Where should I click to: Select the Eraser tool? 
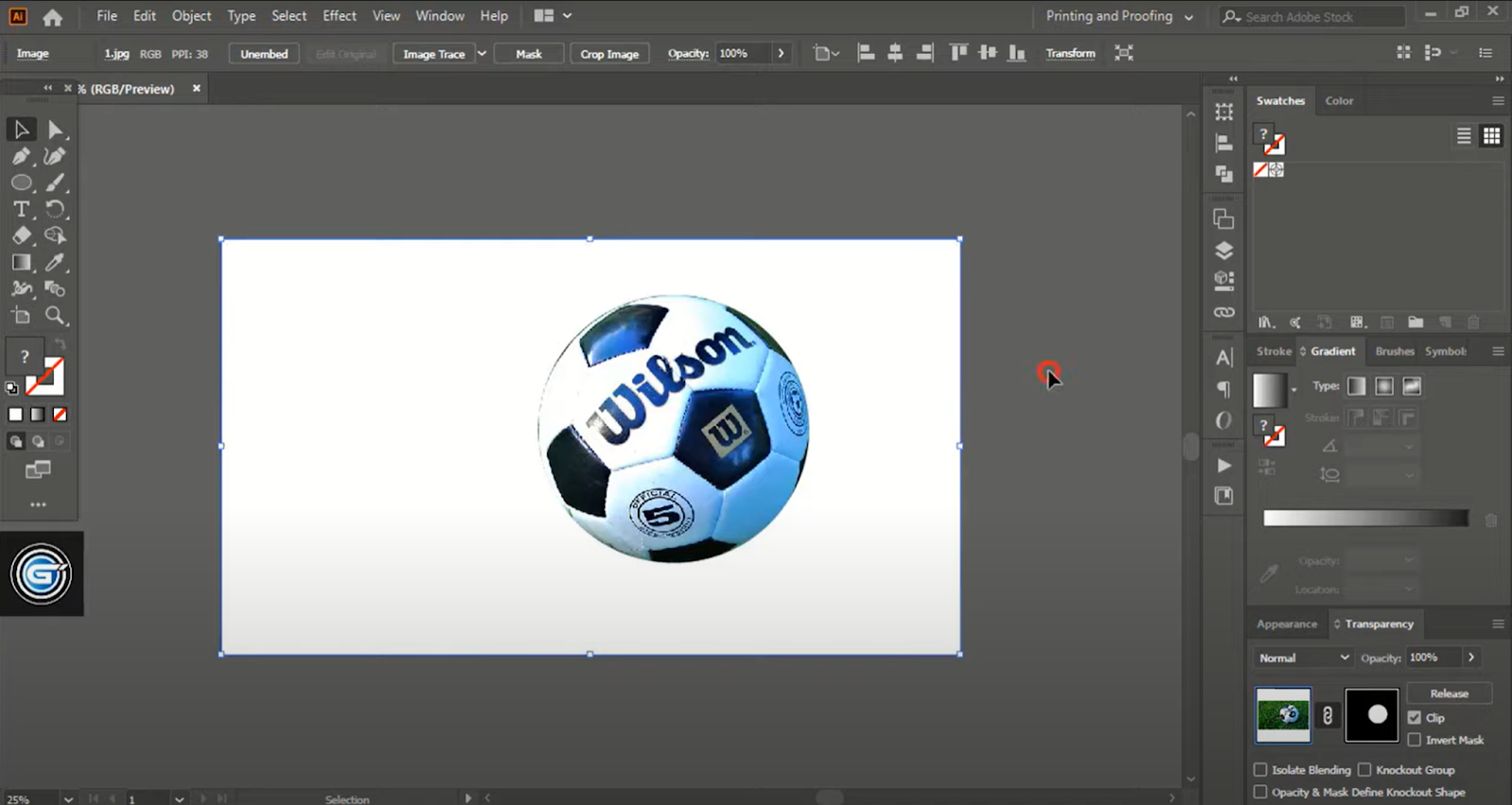point(21,235)
